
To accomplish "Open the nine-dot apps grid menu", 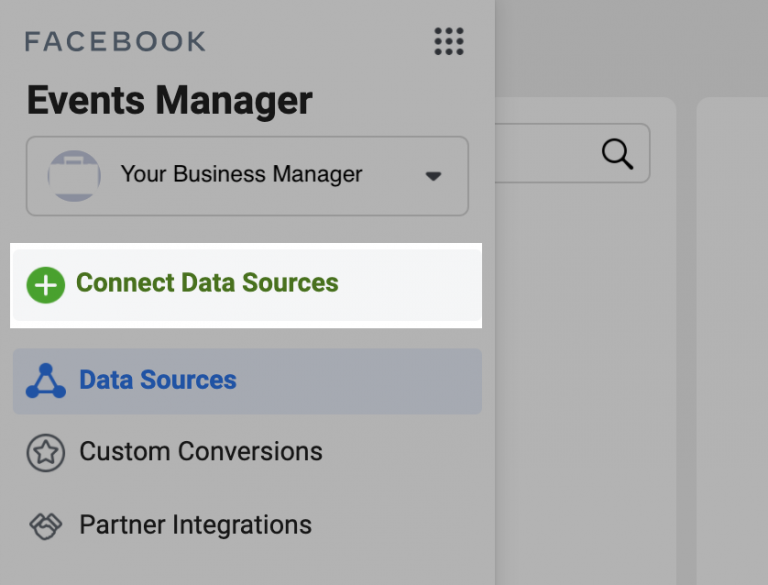I will [449, 41].
